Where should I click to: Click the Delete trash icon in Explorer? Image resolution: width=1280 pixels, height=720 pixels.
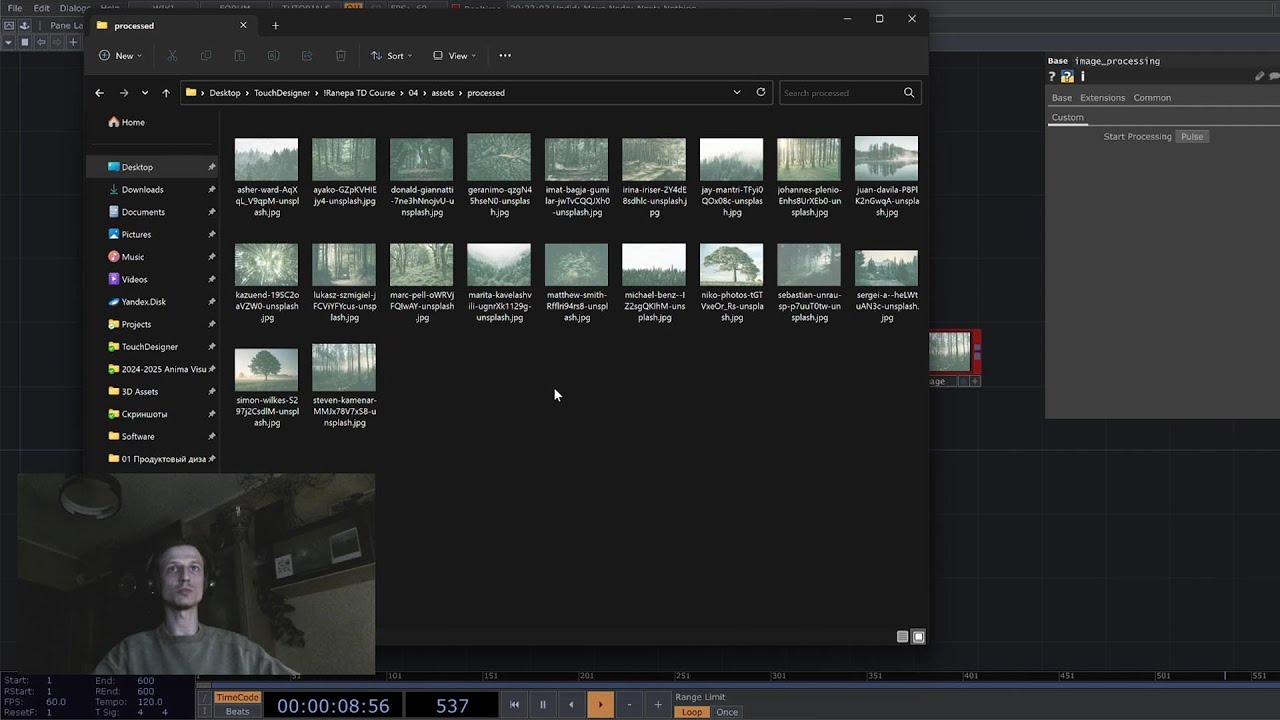click(341, 56)
